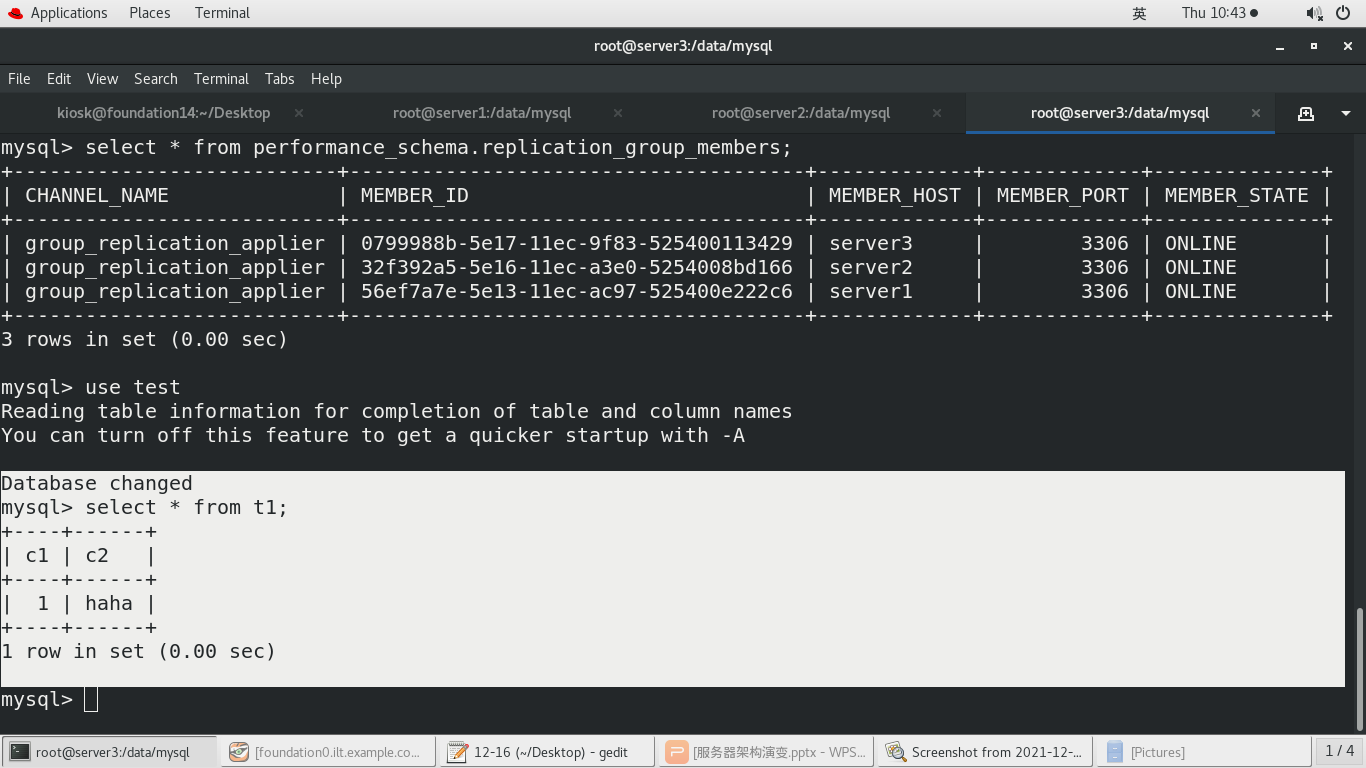Open Firefox showing foundation0.ilt.example.co page
Image resolution: width=1366 pixels, height=768 pixels.
[x=328, y=751]
